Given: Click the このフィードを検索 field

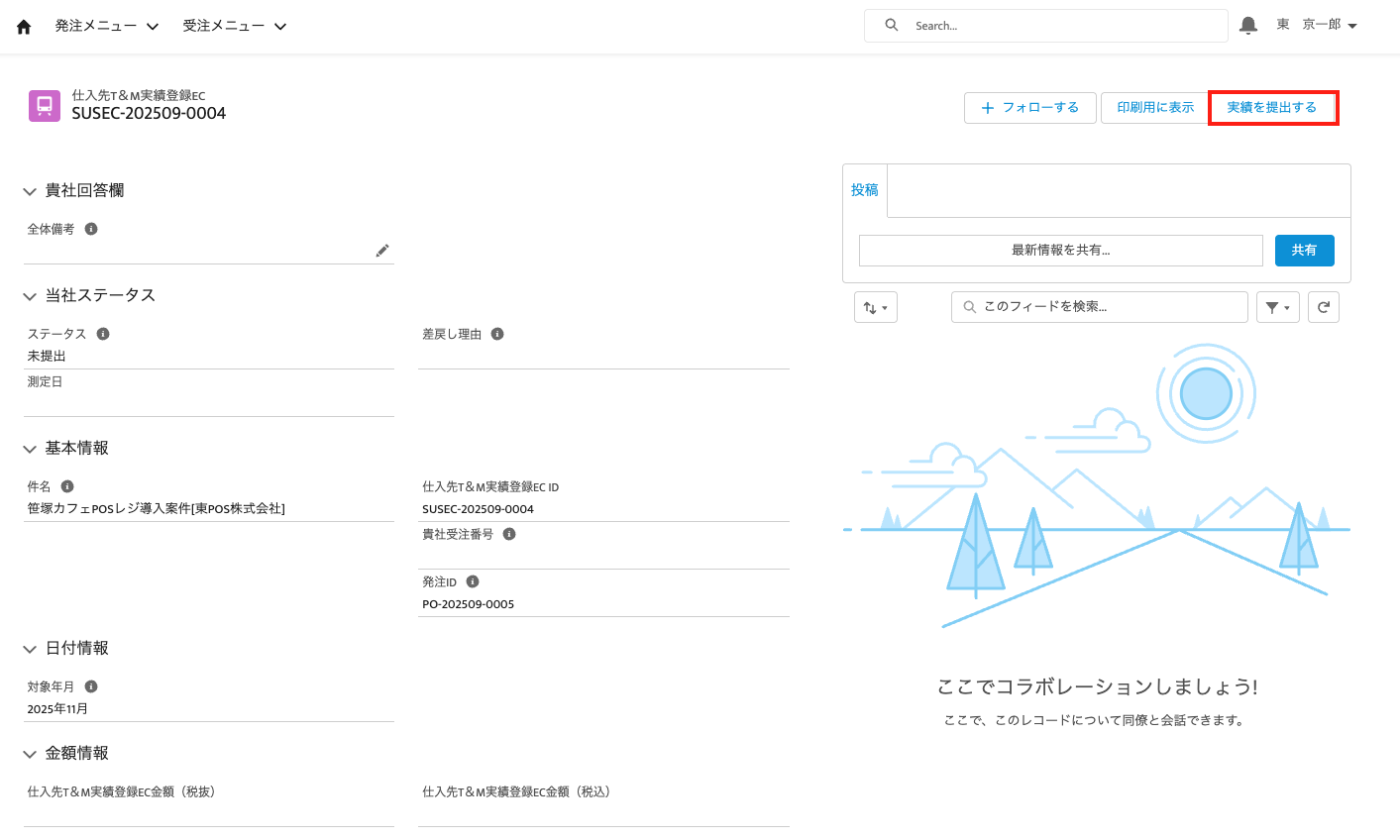Looking at the screenshot, I should 1099,307.
